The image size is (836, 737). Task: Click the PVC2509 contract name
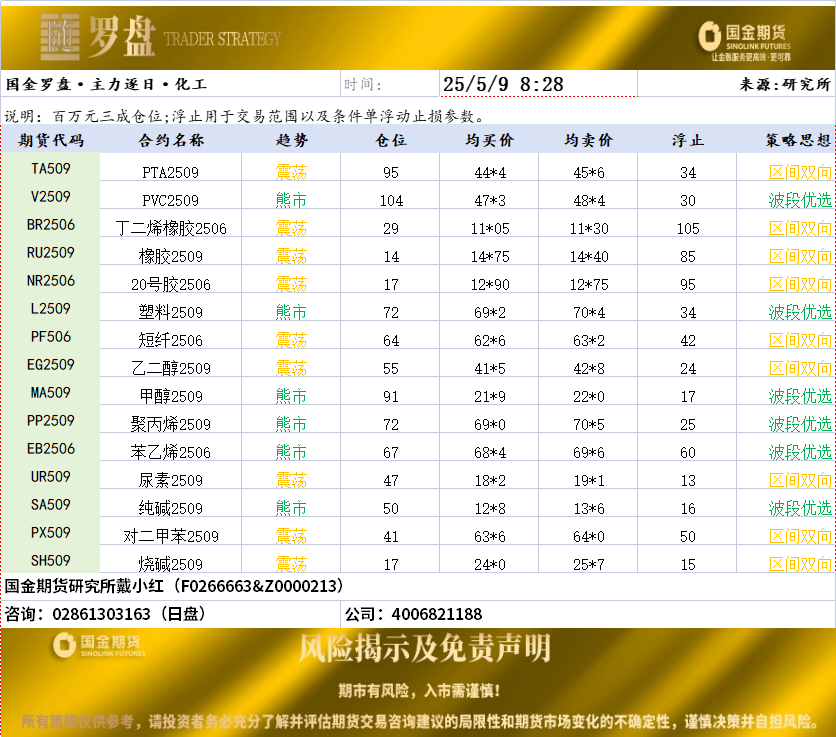[x=171, y=201]
